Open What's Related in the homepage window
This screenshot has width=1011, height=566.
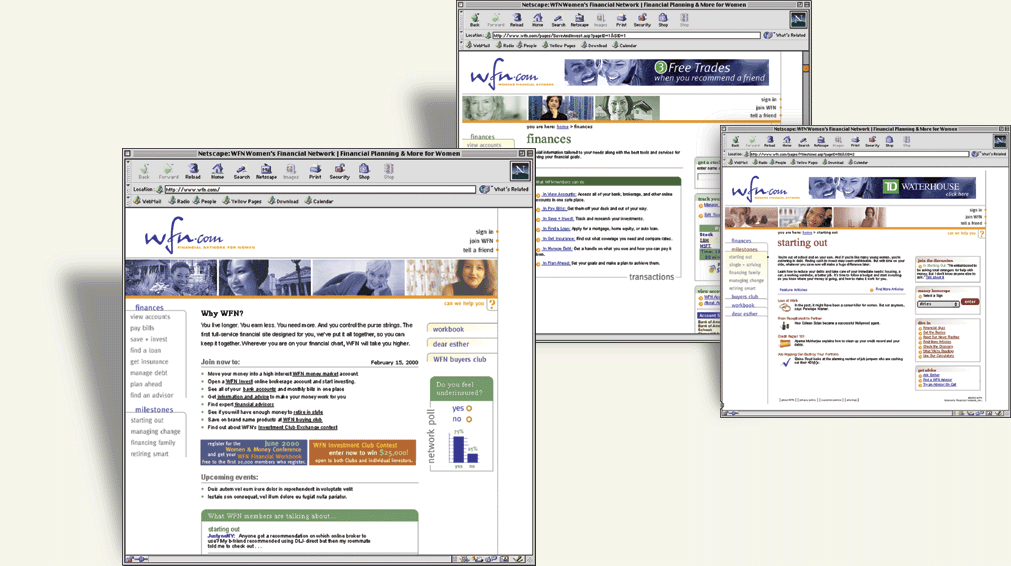pyautogui.click(x=505, y=189)
